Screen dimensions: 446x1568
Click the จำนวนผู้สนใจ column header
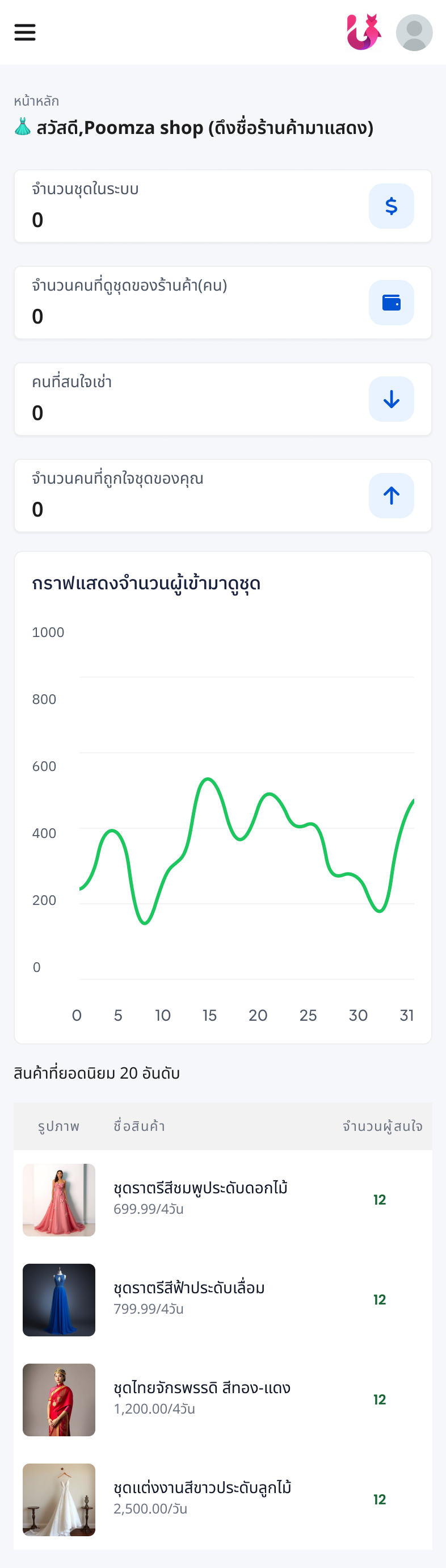[x=382, y=1126]
